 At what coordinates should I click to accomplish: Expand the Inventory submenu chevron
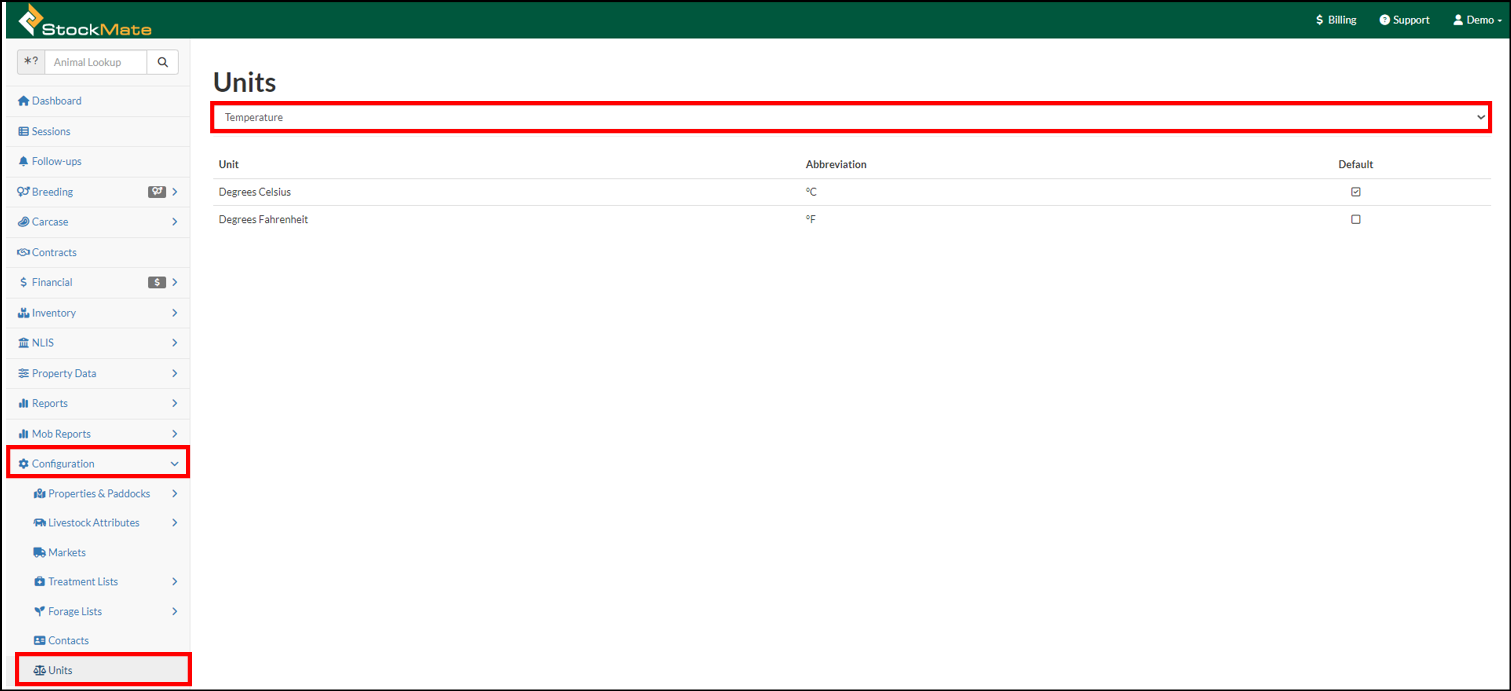tap(175, 313)
